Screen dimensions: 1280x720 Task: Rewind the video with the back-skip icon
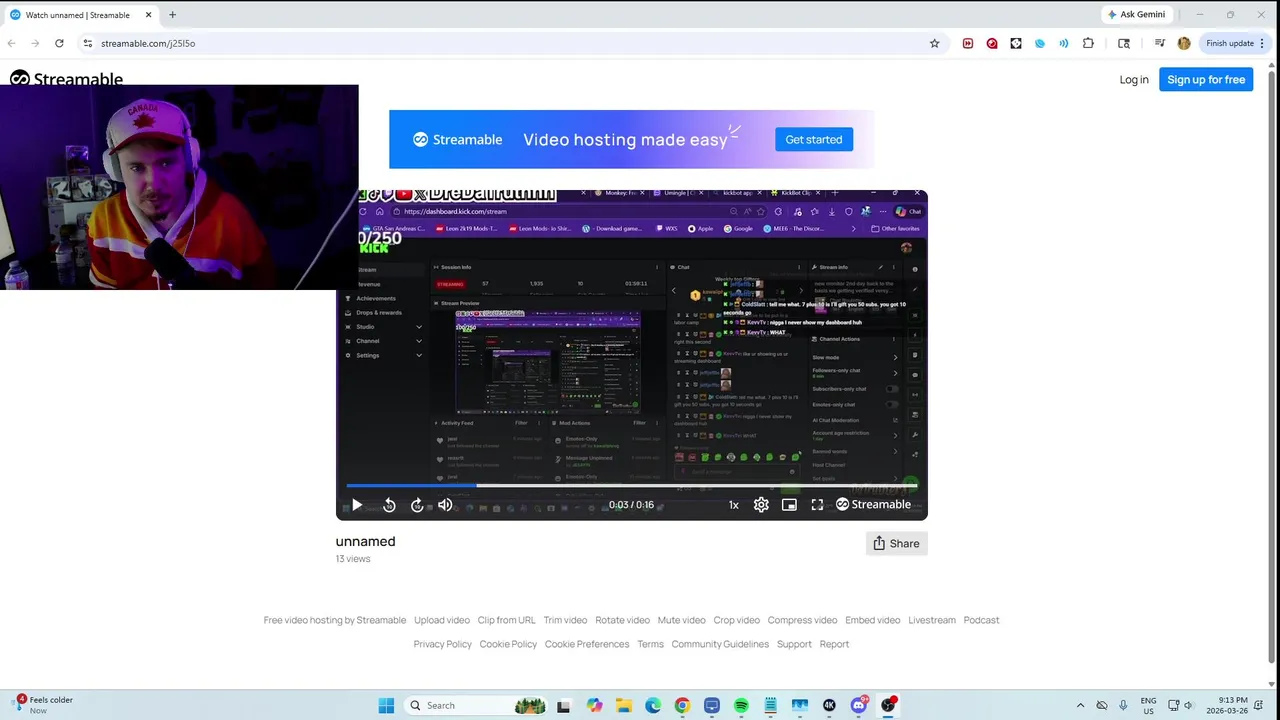click(389, 505)
